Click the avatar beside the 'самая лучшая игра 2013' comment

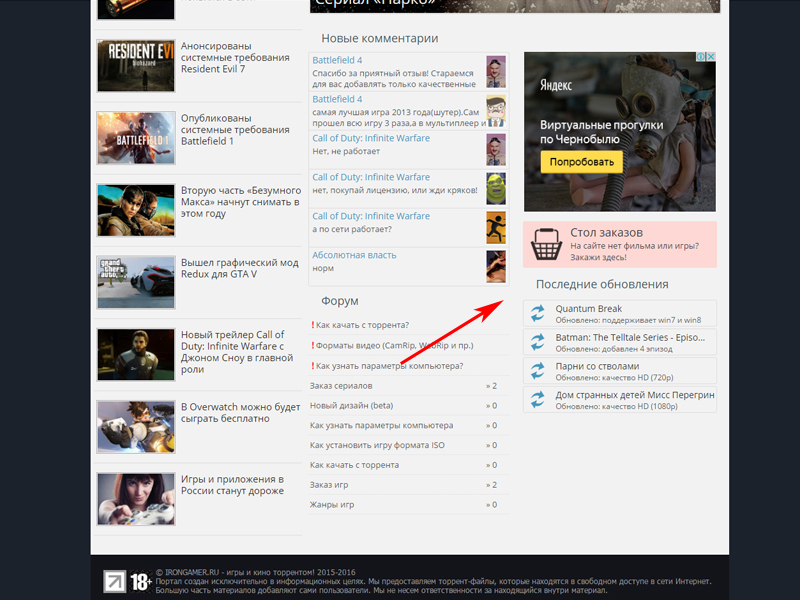click(x=496, y=111)
